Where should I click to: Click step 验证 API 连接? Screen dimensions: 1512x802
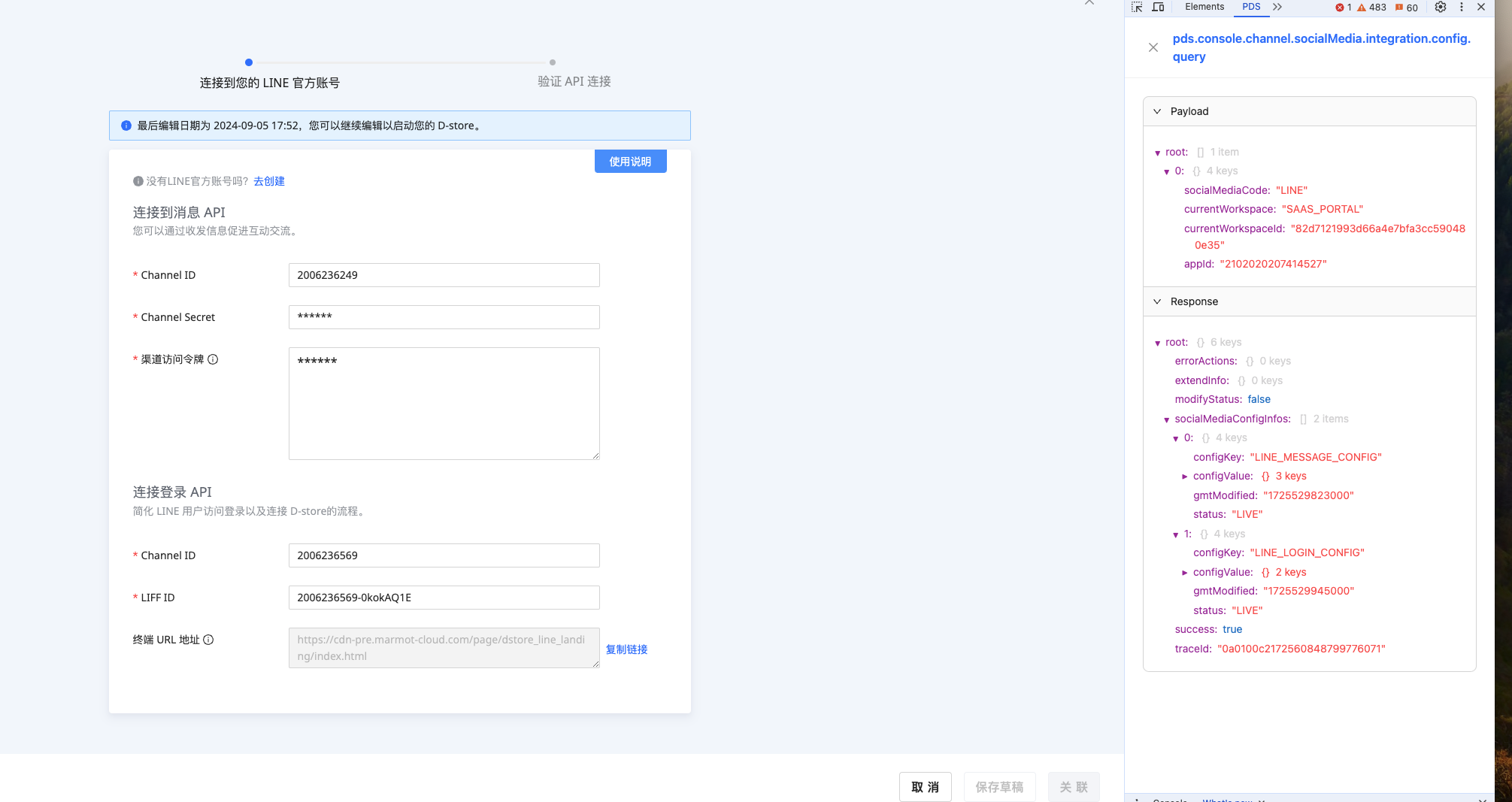pyautogui.click(x=574, y=81)
